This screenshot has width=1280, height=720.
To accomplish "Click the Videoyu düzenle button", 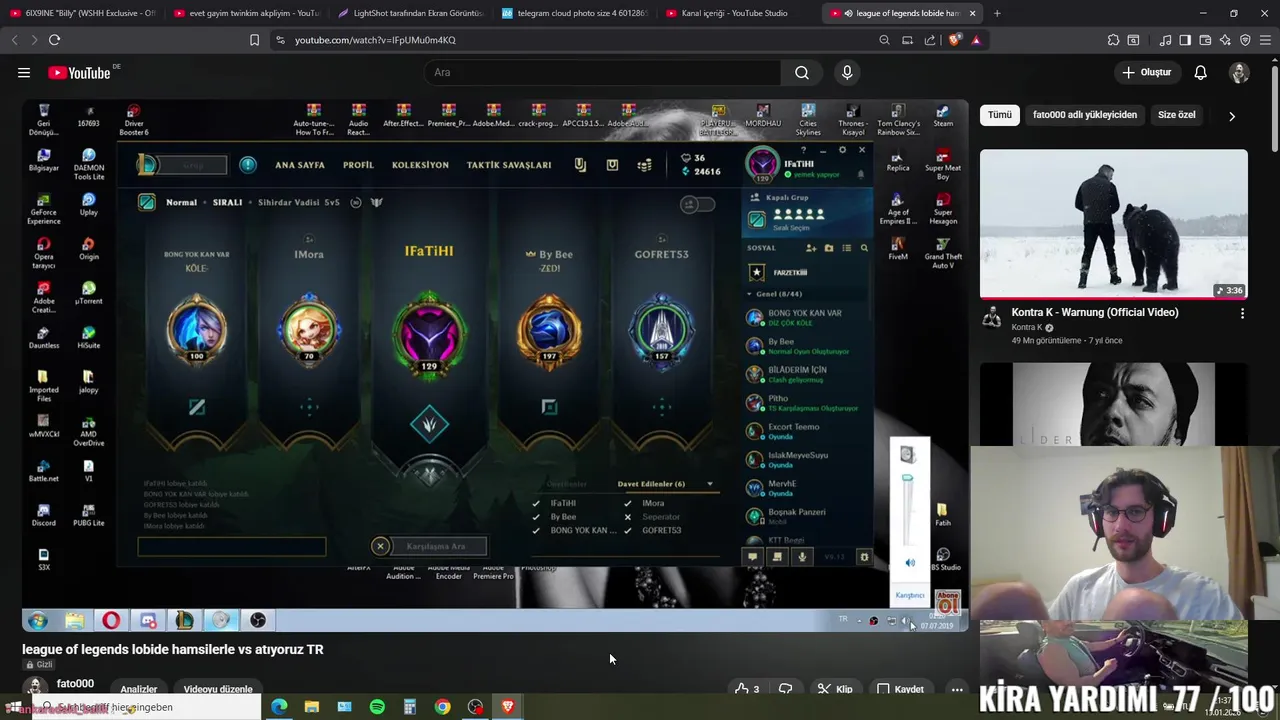I will click(218, 689).
